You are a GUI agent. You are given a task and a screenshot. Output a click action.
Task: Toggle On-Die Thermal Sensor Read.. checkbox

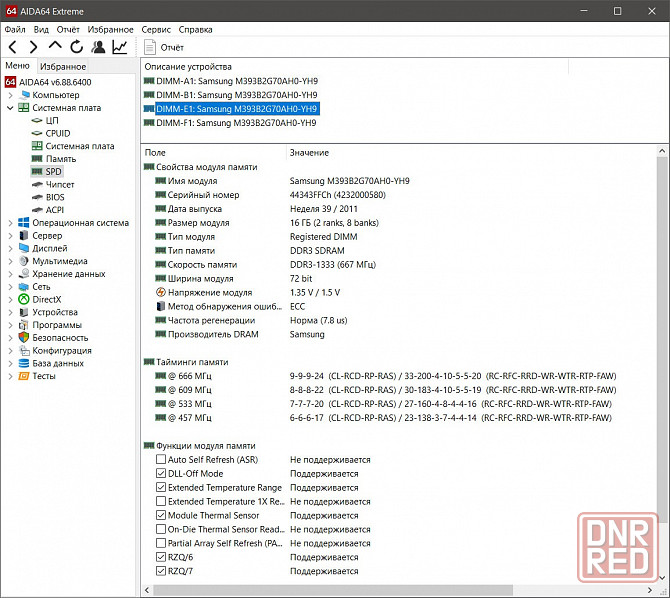point(161,529)
